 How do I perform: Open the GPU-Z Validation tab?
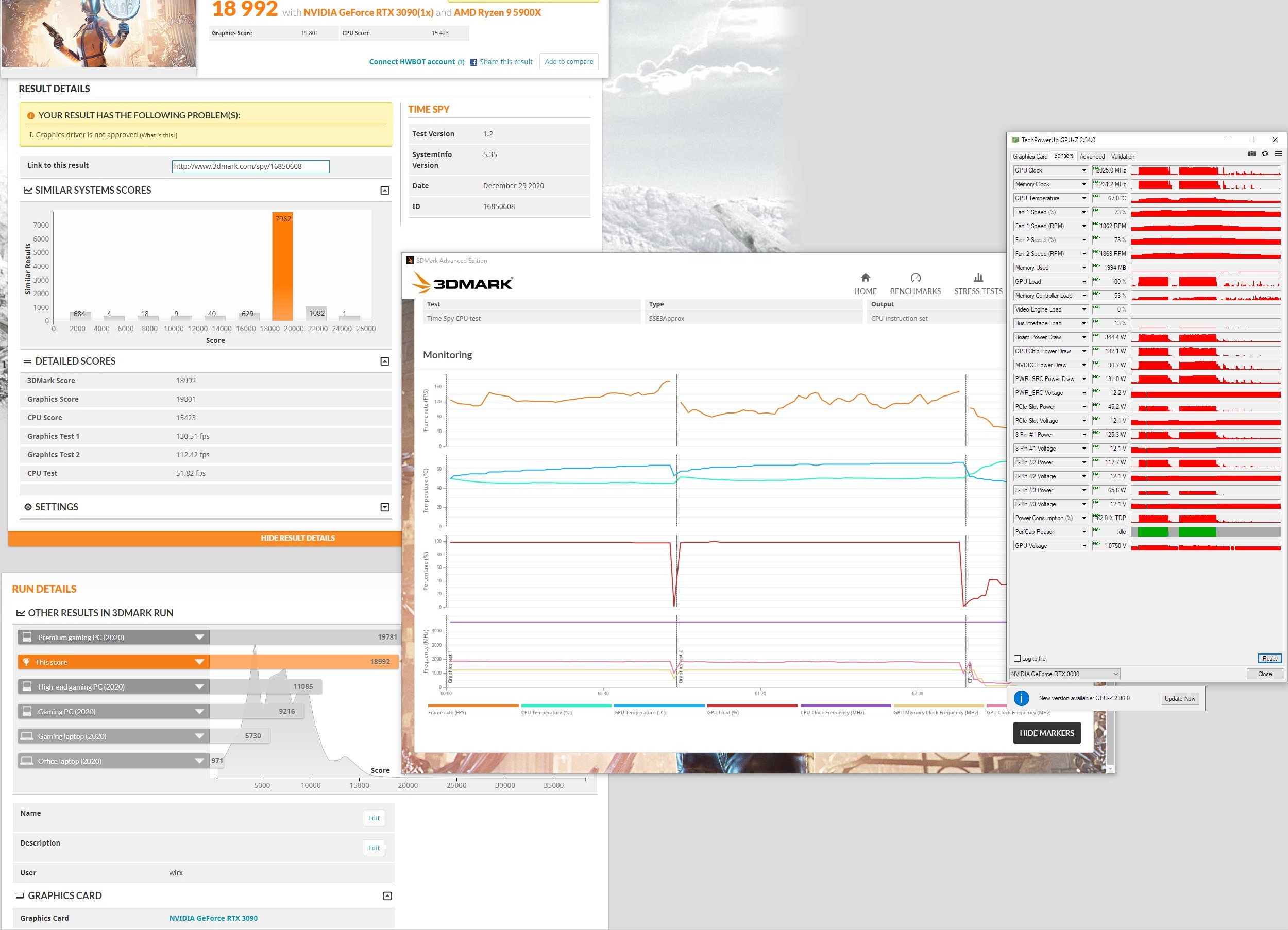[1122, 157]
